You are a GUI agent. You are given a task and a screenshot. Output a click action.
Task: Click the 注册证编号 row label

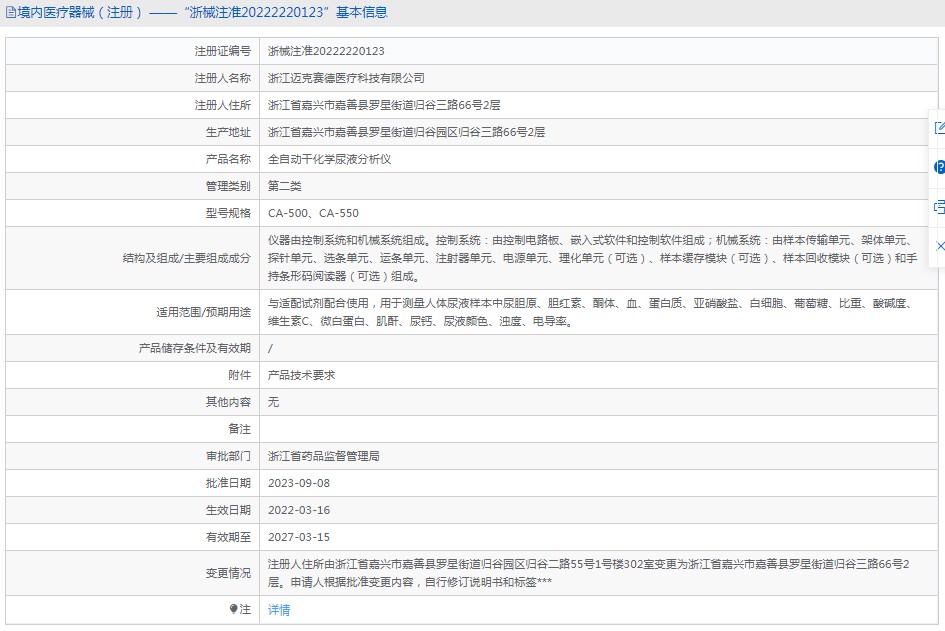pyautogui.click(x=222, y=51)
